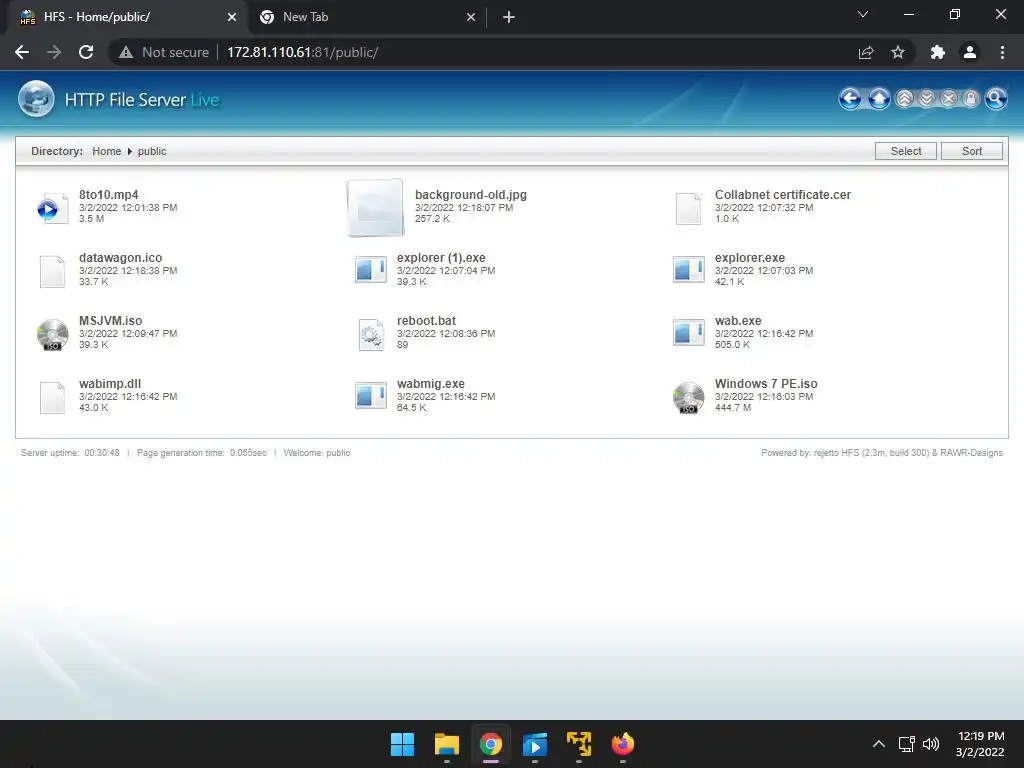
Task: Open a new browser tab with plus
Action: click(509, 18)
